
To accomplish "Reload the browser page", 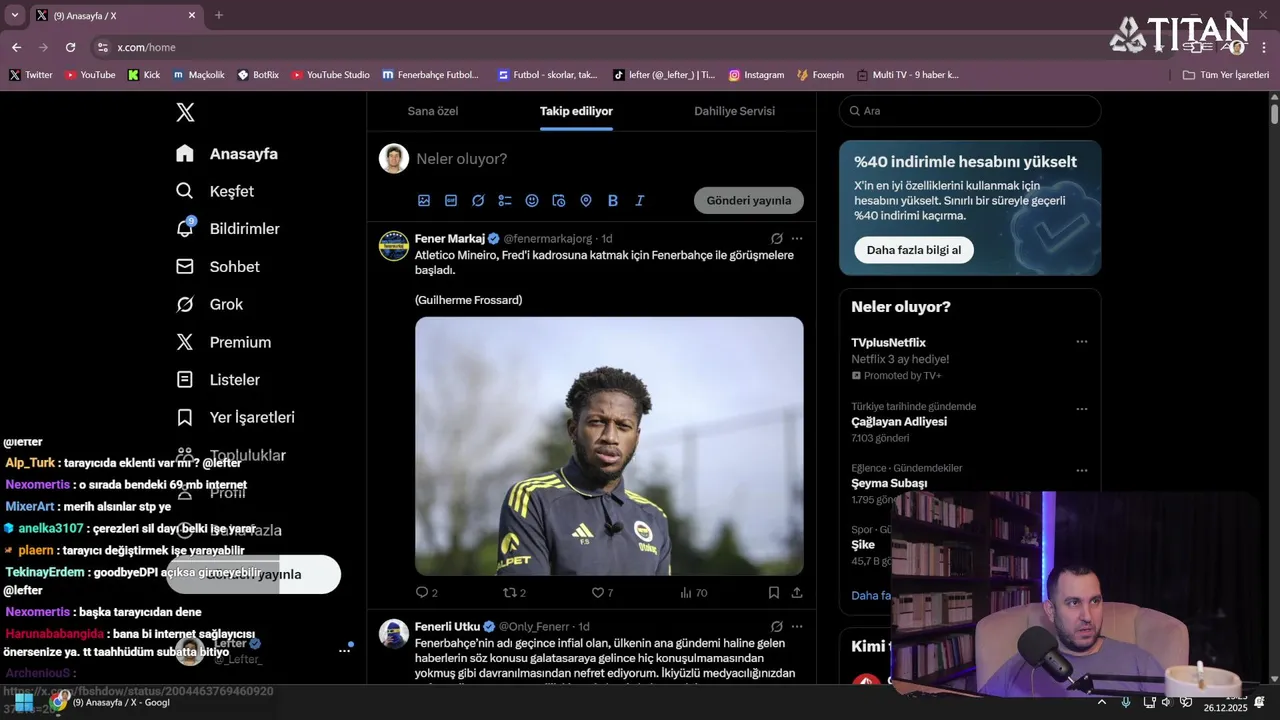I will [70, 47].
